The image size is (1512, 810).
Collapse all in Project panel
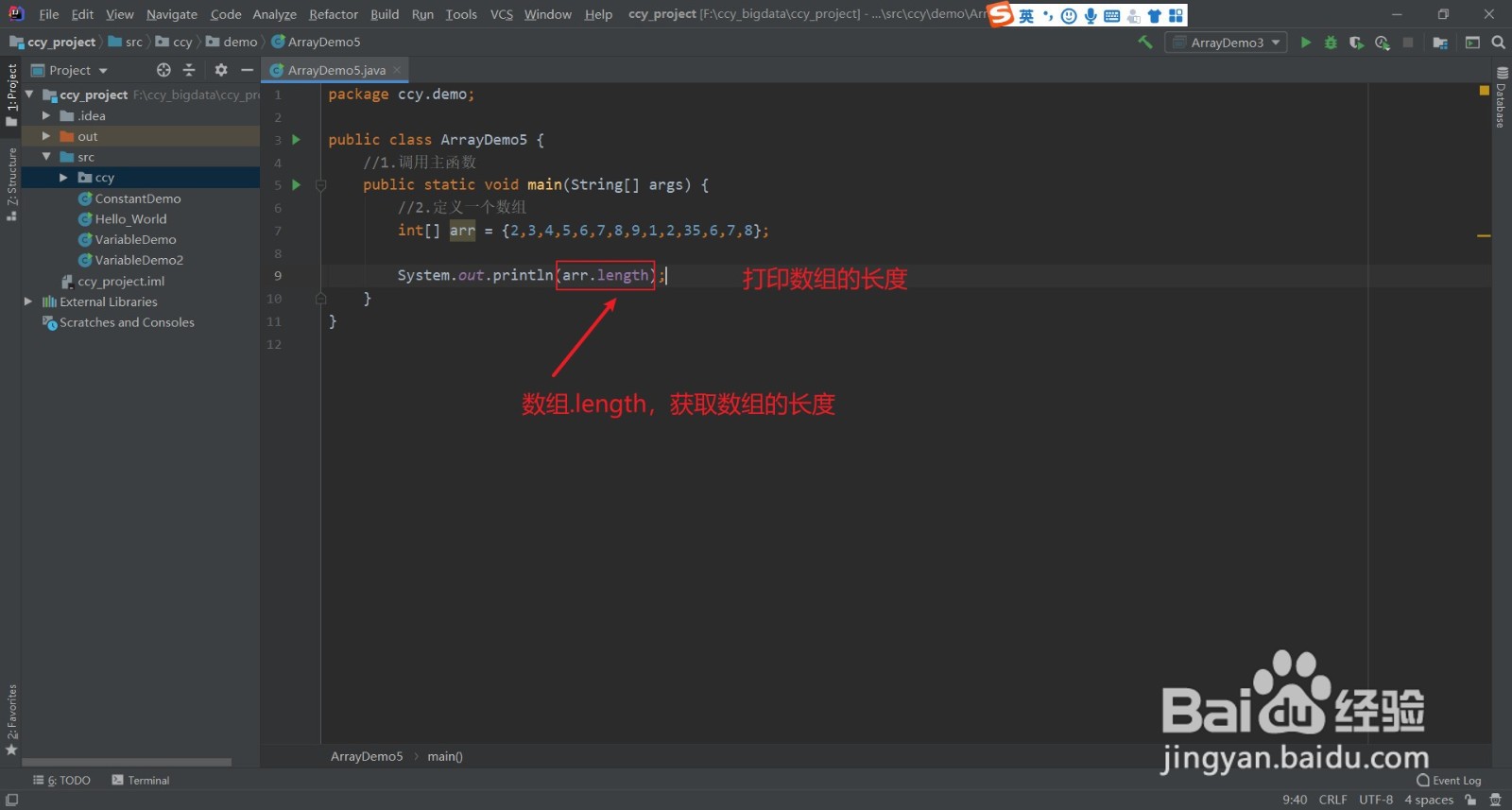tap(189, 70)
